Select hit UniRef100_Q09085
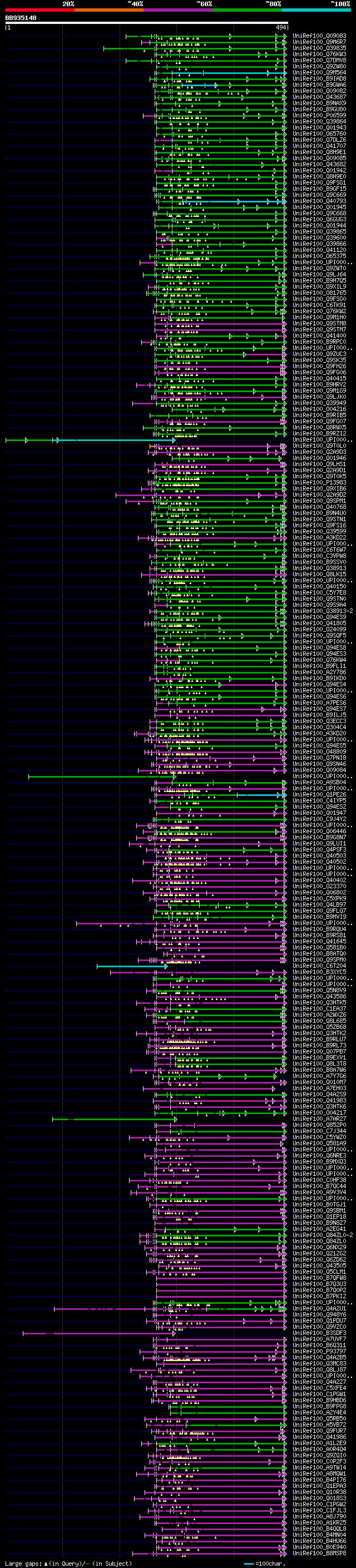 (319, 159)
